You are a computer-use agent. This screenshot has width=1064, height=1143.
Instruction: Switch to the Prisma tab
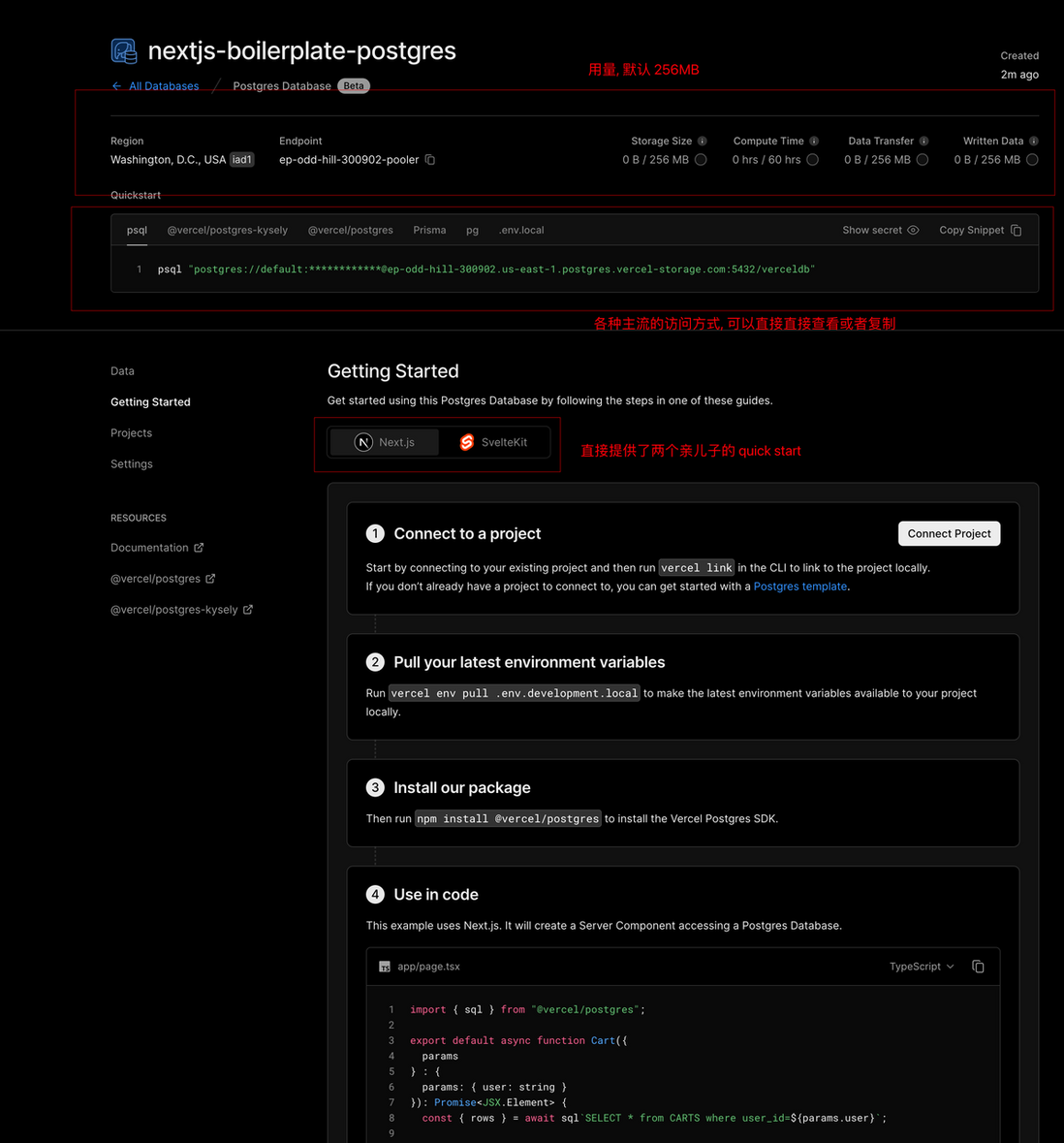pos(429,230)
